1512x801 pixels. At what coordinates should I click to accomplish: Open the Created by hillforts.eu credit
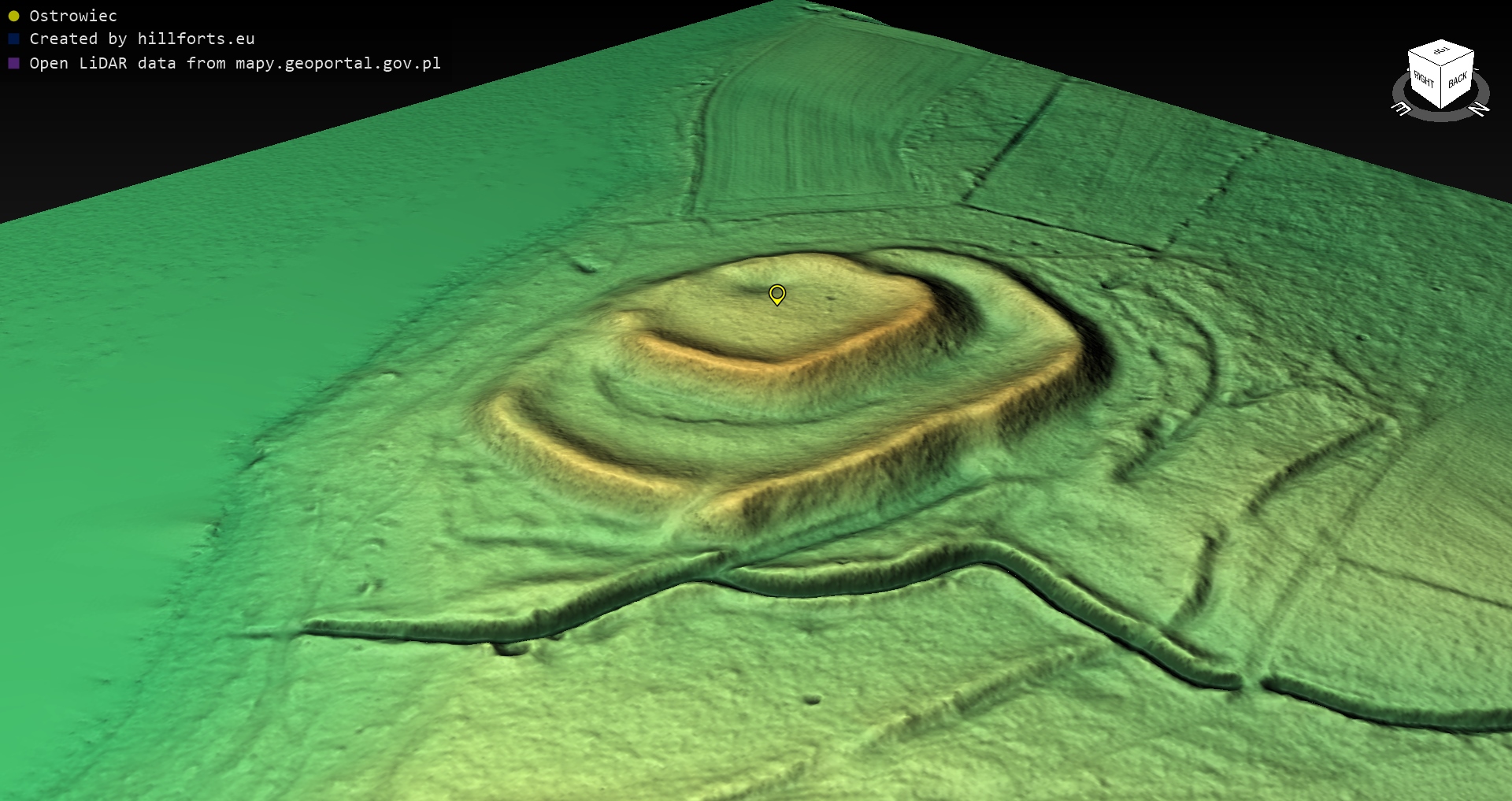[x=142, y=39]
